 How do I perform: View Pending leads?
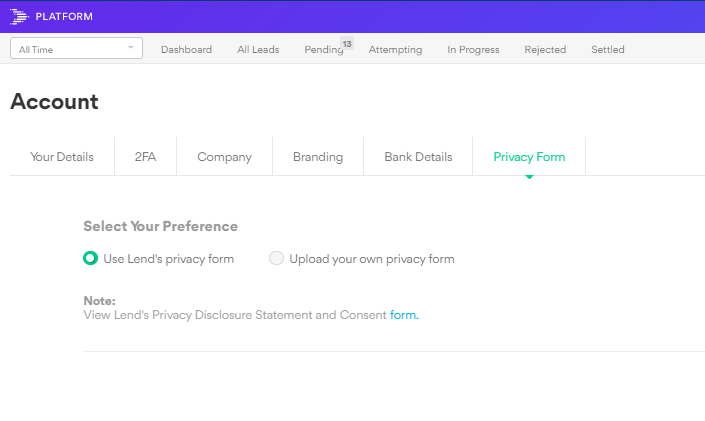tap(323, 50)
